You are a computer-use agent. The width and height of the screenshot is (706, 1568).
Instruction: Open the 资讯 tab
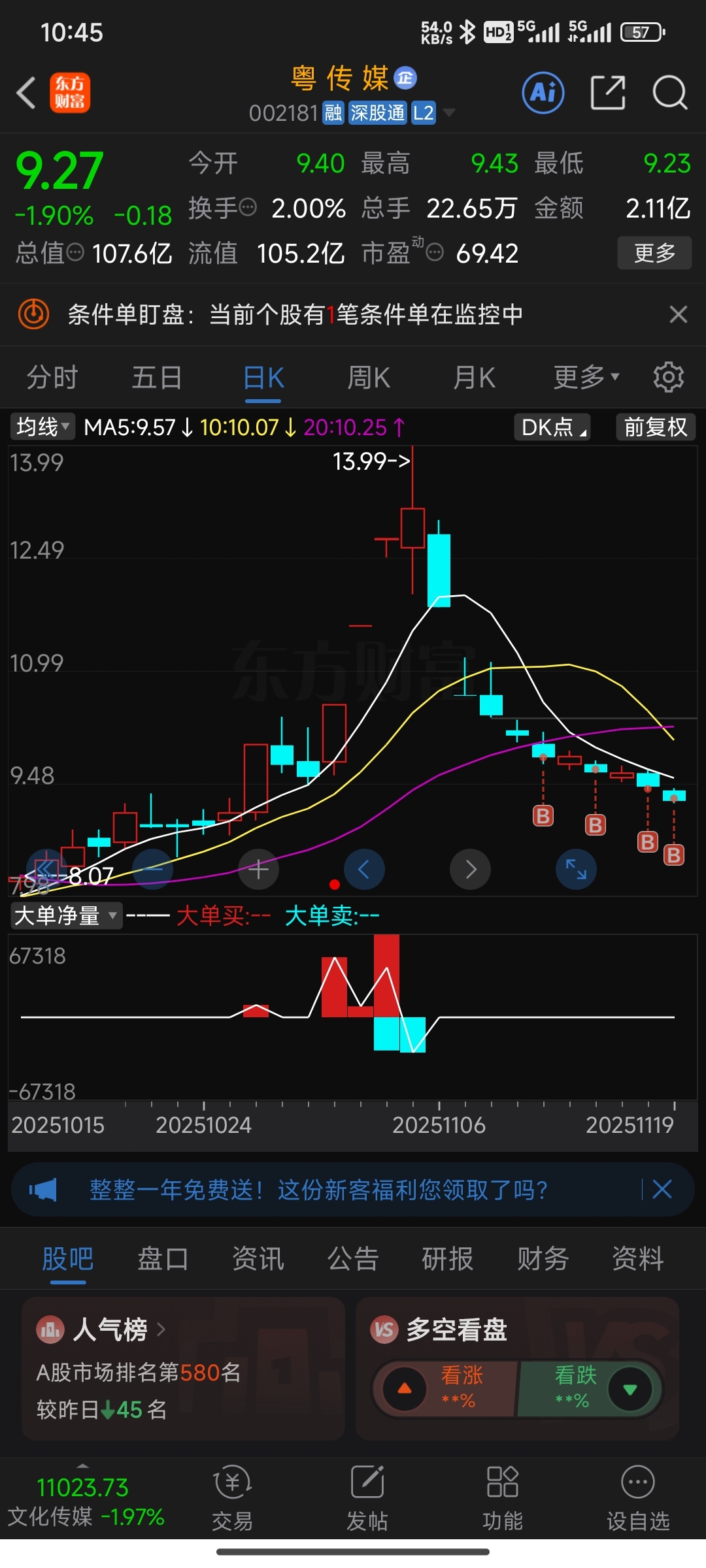pos(258,1258)
